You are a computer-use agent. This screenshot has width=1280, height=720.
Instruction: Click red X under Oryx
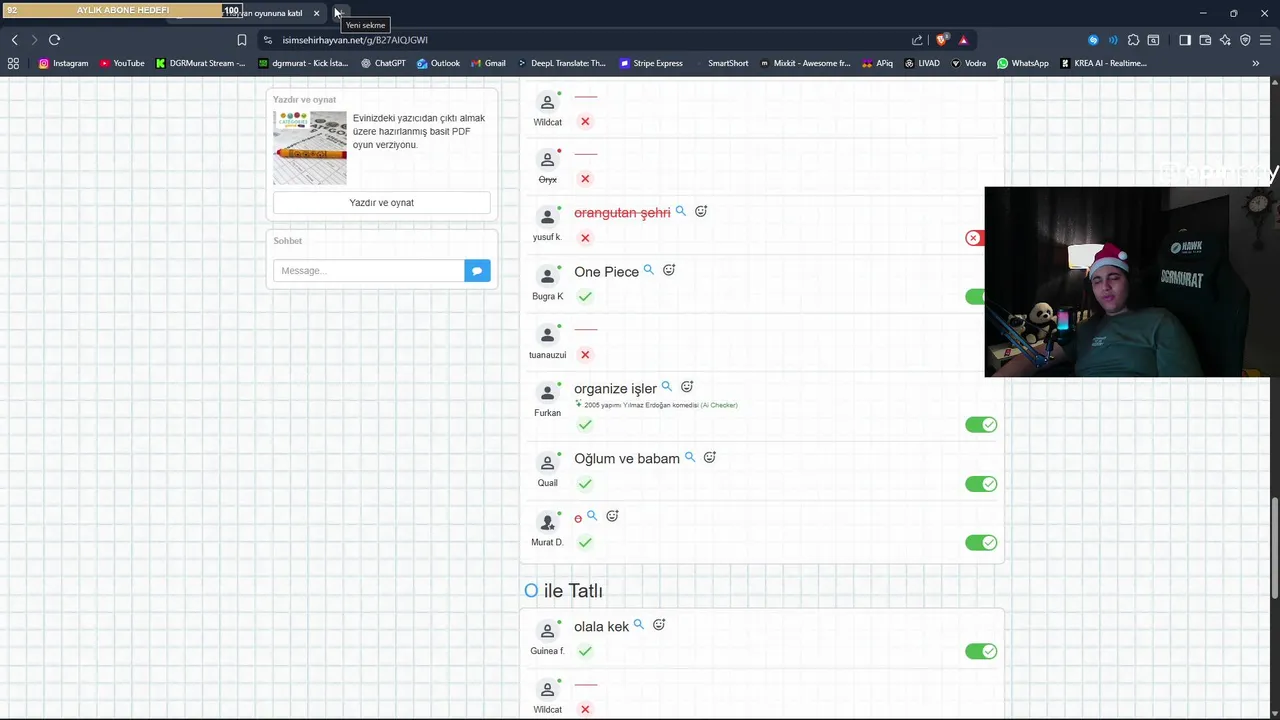585,179
